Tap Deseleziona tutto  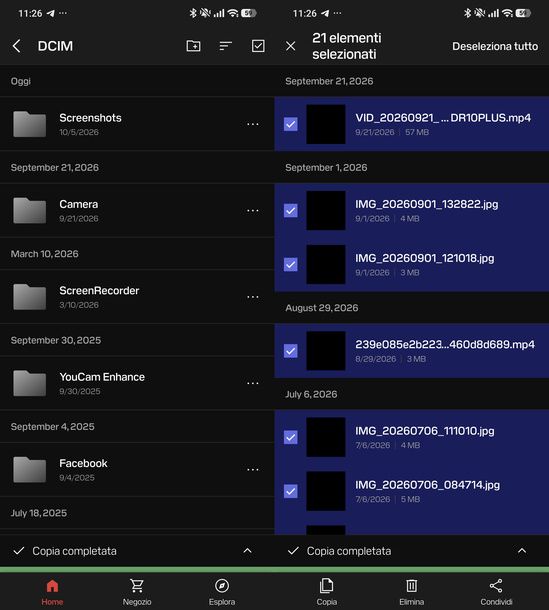click(x=495, y=46)
